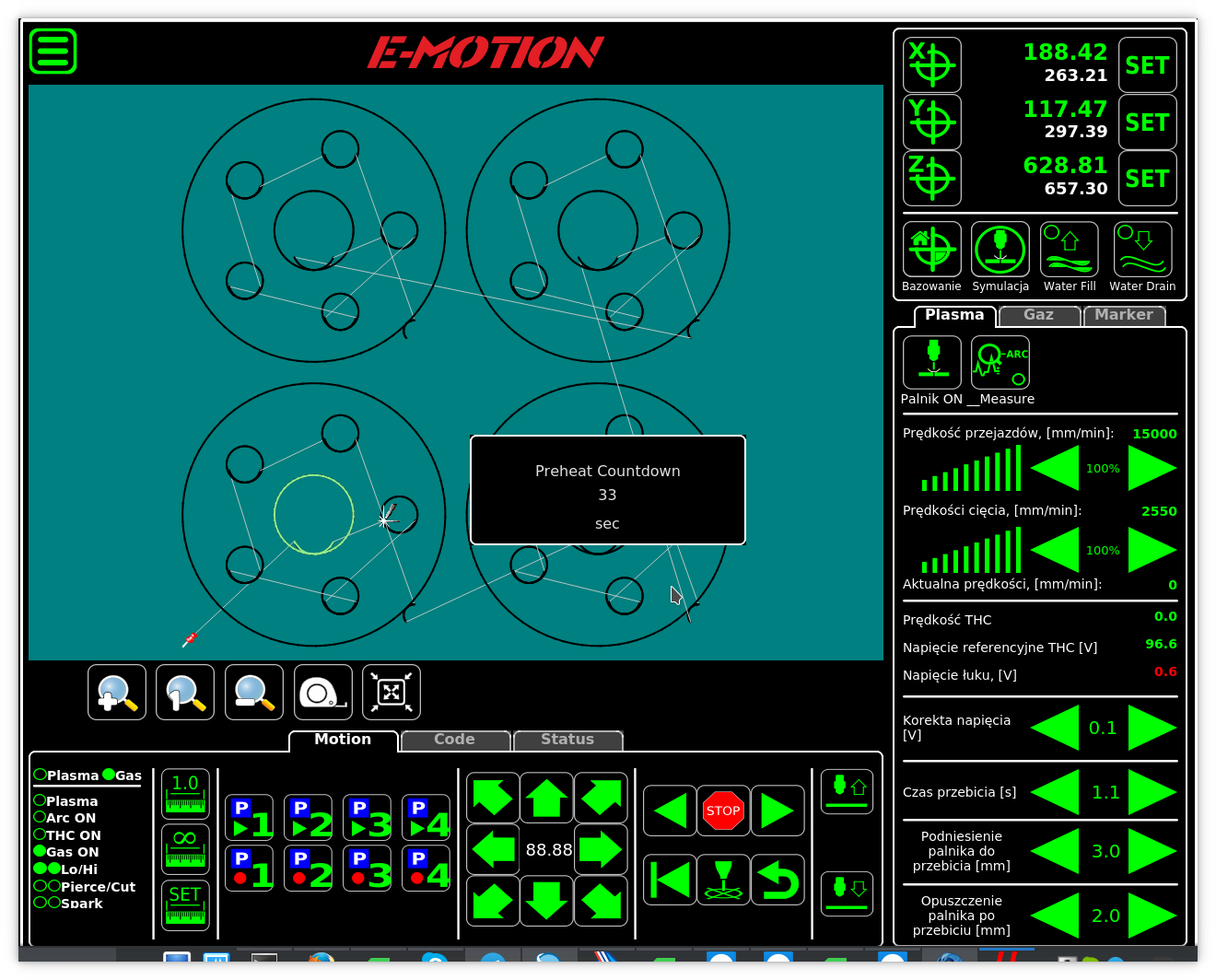
Task: Activate Water Drain
Action: [1142, 250]
